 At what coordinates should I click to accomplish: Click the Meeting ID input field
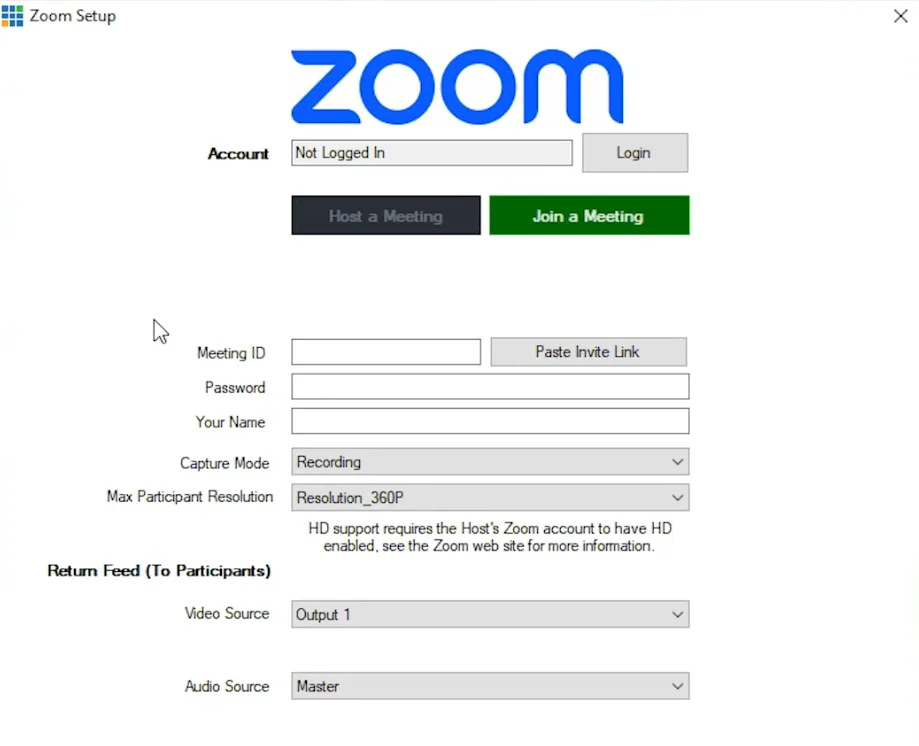coord(385,351)
